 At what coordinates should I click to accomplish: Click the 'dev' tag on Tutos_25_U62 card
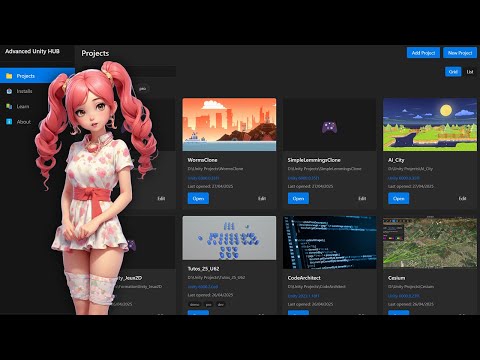pos(221,304)
